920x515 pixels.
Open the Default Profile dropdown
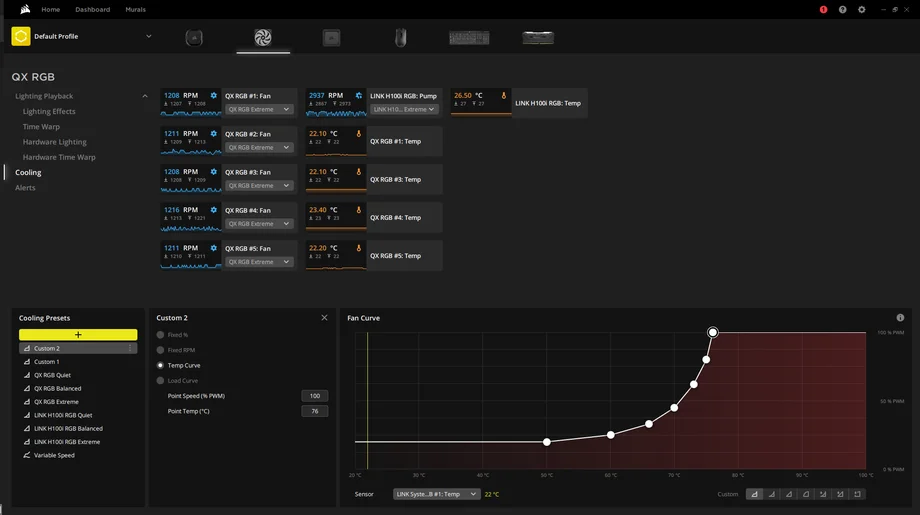coord(148,36)
